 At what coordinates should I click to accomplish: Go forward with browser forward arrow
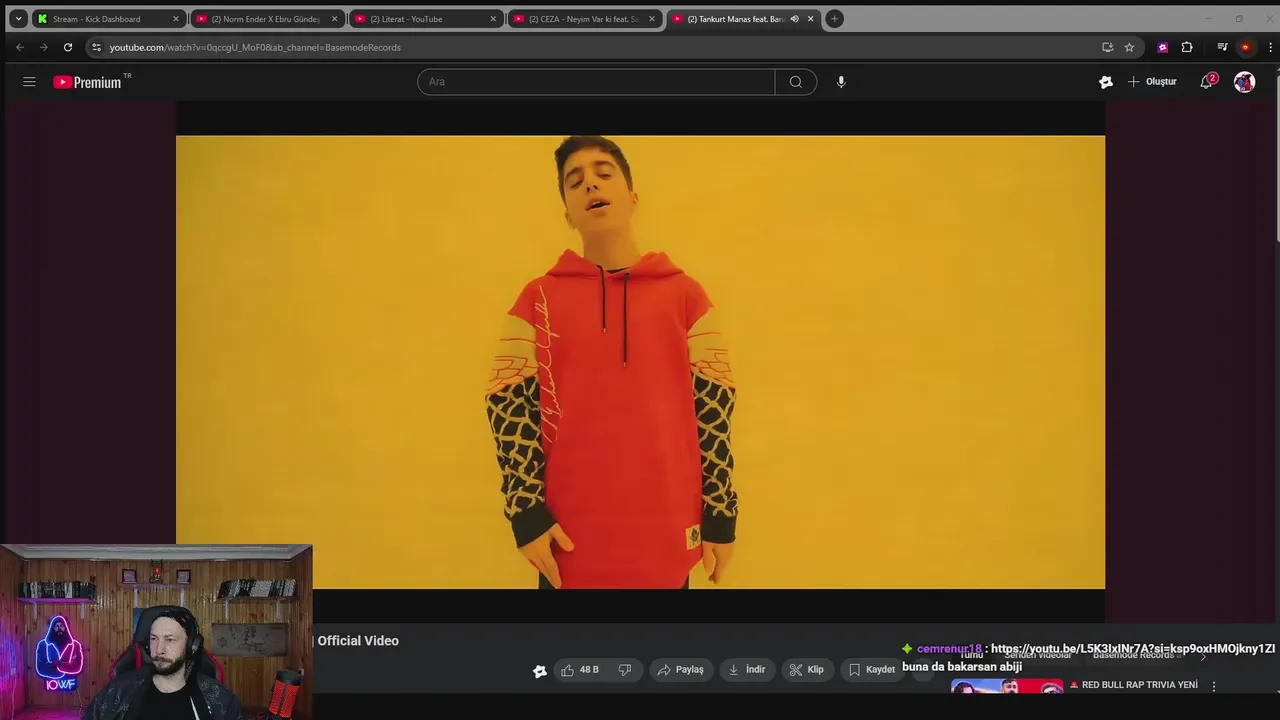coord(43,47)
